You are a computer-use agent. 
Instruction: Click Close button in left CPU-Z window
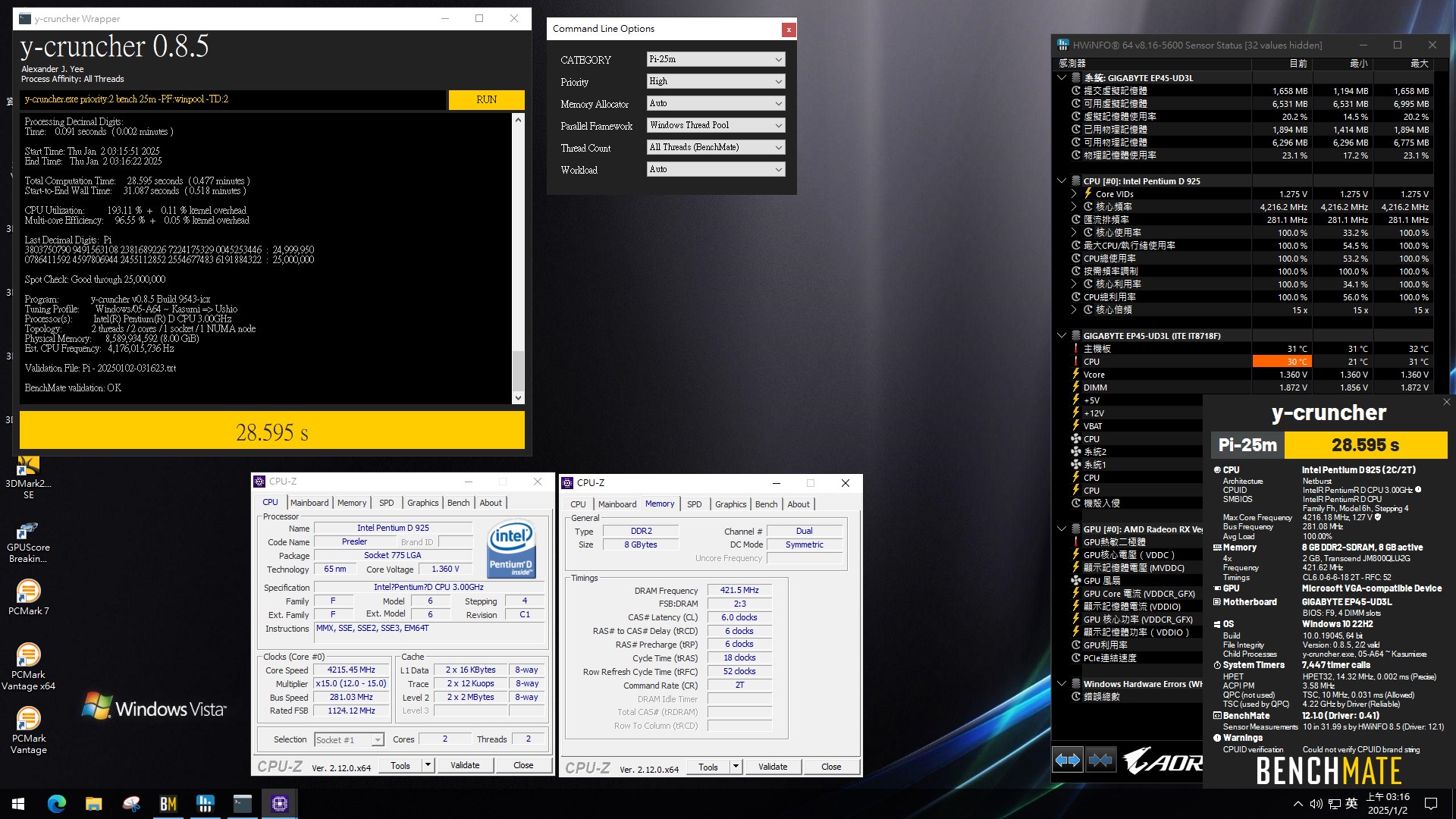coord(523,765)
